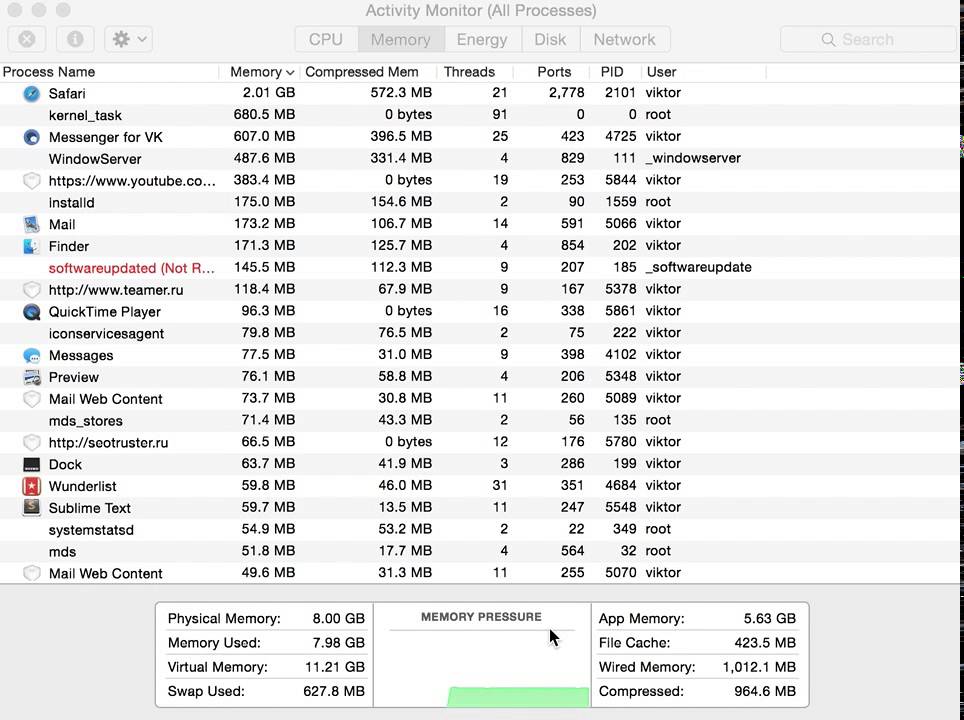This screenshot has width=964, height=720.
Task: Click the red Wunderlist star icon
Action: [x=31, y=486]
